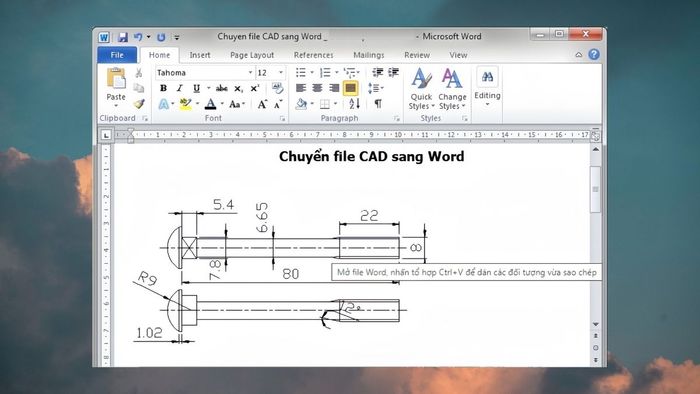
Task: Switch to the Review tab
Action: pyautogui.click(x=417, y=55)
